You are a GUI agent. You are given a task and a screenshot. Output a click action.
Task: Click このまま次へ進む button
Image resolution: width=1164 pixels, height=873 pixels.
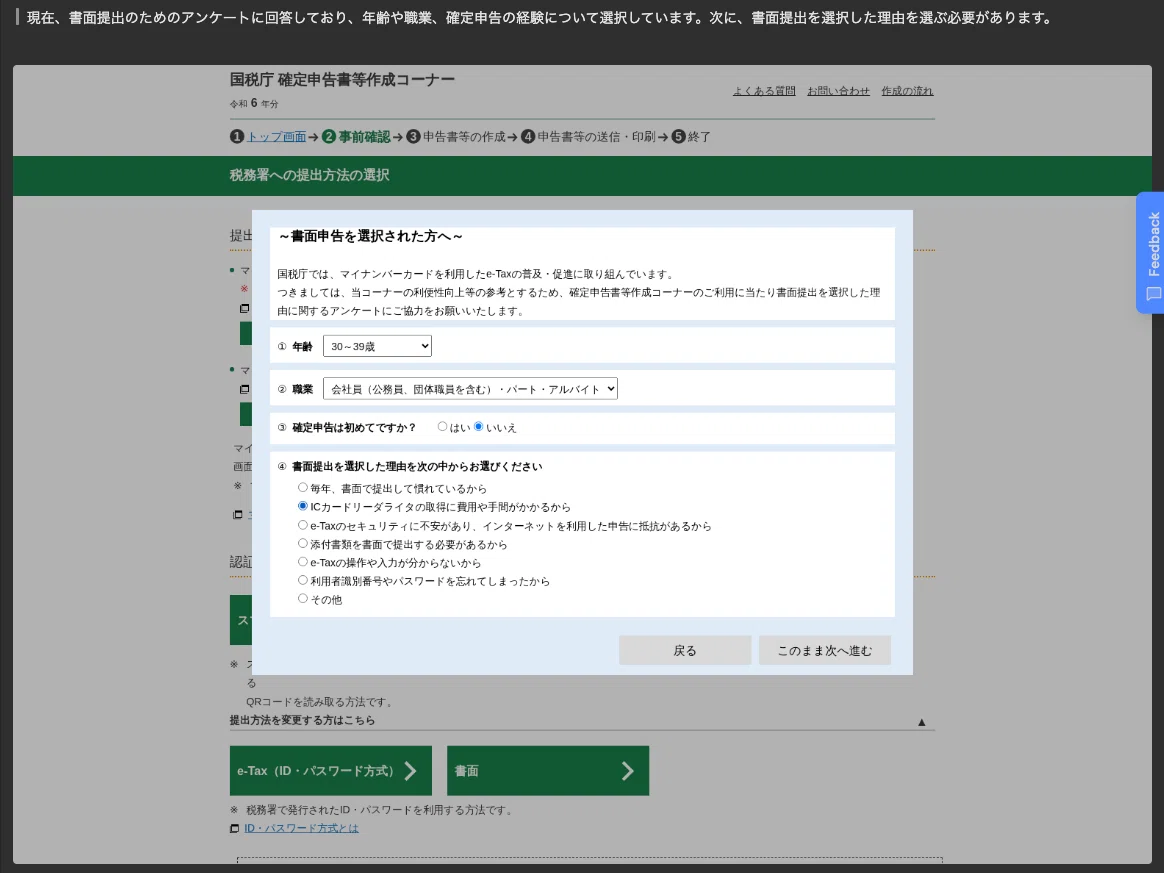point(824,650)
